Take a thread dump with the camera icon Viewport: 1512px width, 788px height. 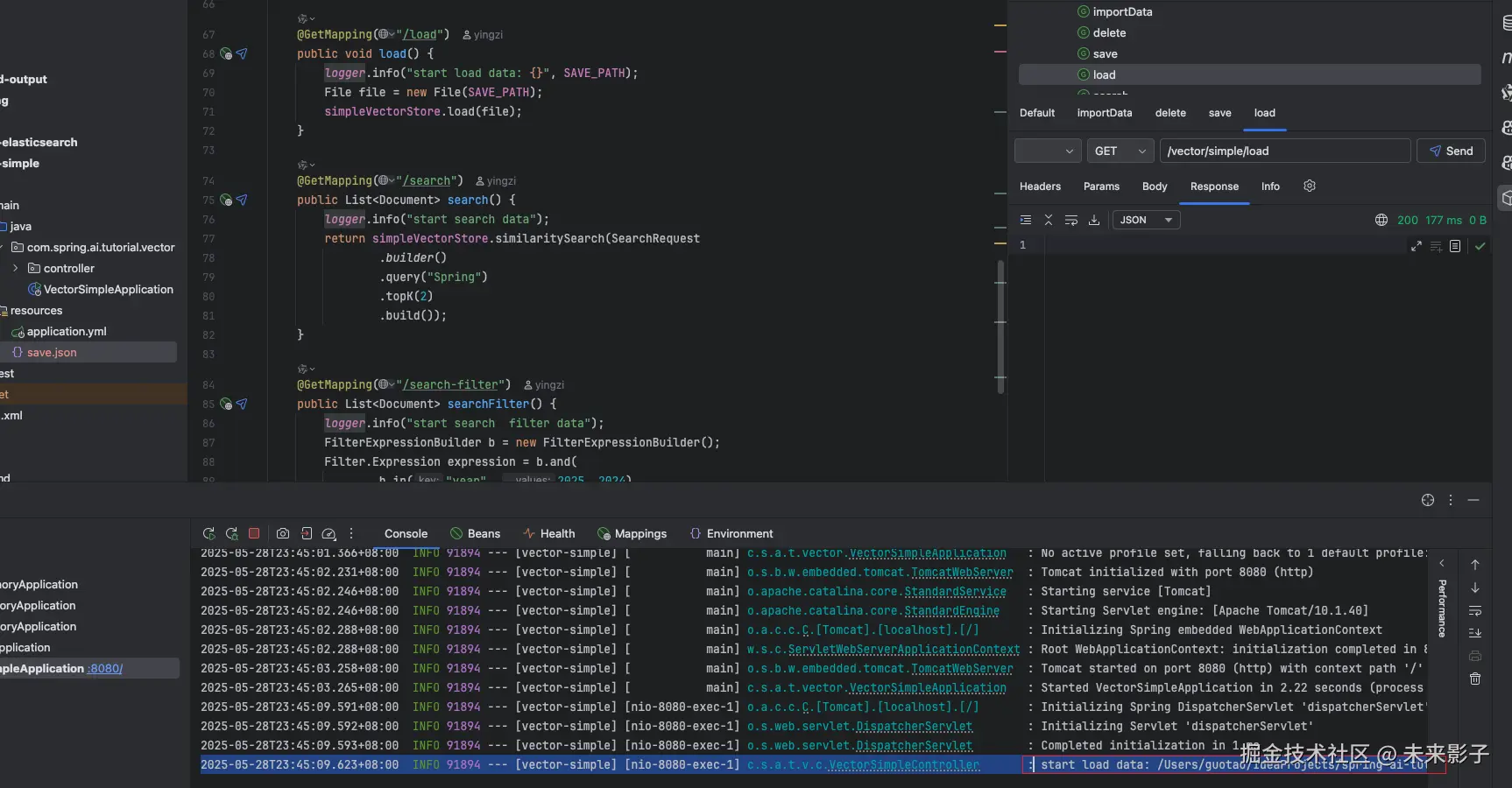point(283,533)
